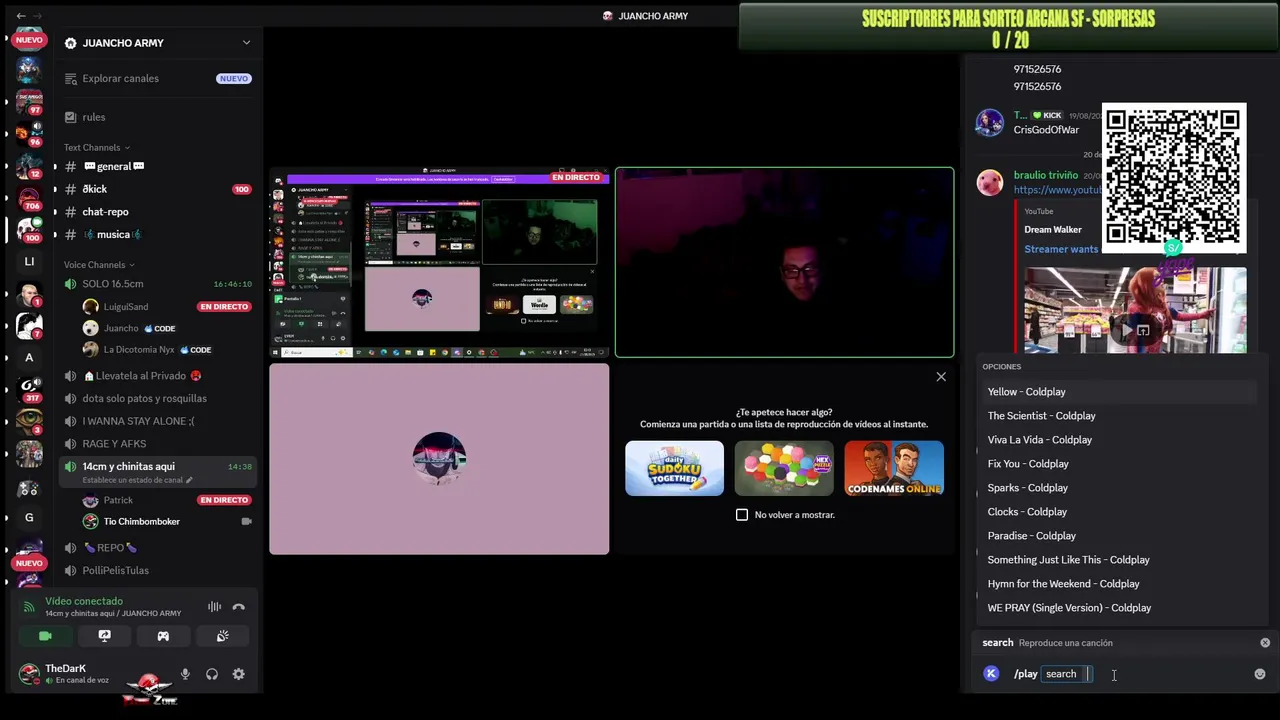Viewport: 1280px width, 720px height.
Task: Join SOLO 16.5cm voice channel
Action: pyautogui.click(x=158, y=284)
